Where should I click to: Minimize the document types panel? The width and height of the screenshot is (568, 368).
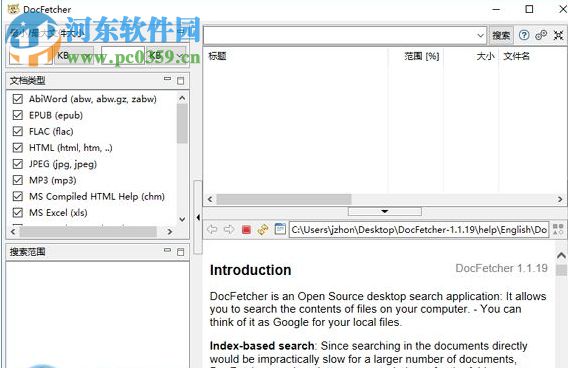coord(167,79)
